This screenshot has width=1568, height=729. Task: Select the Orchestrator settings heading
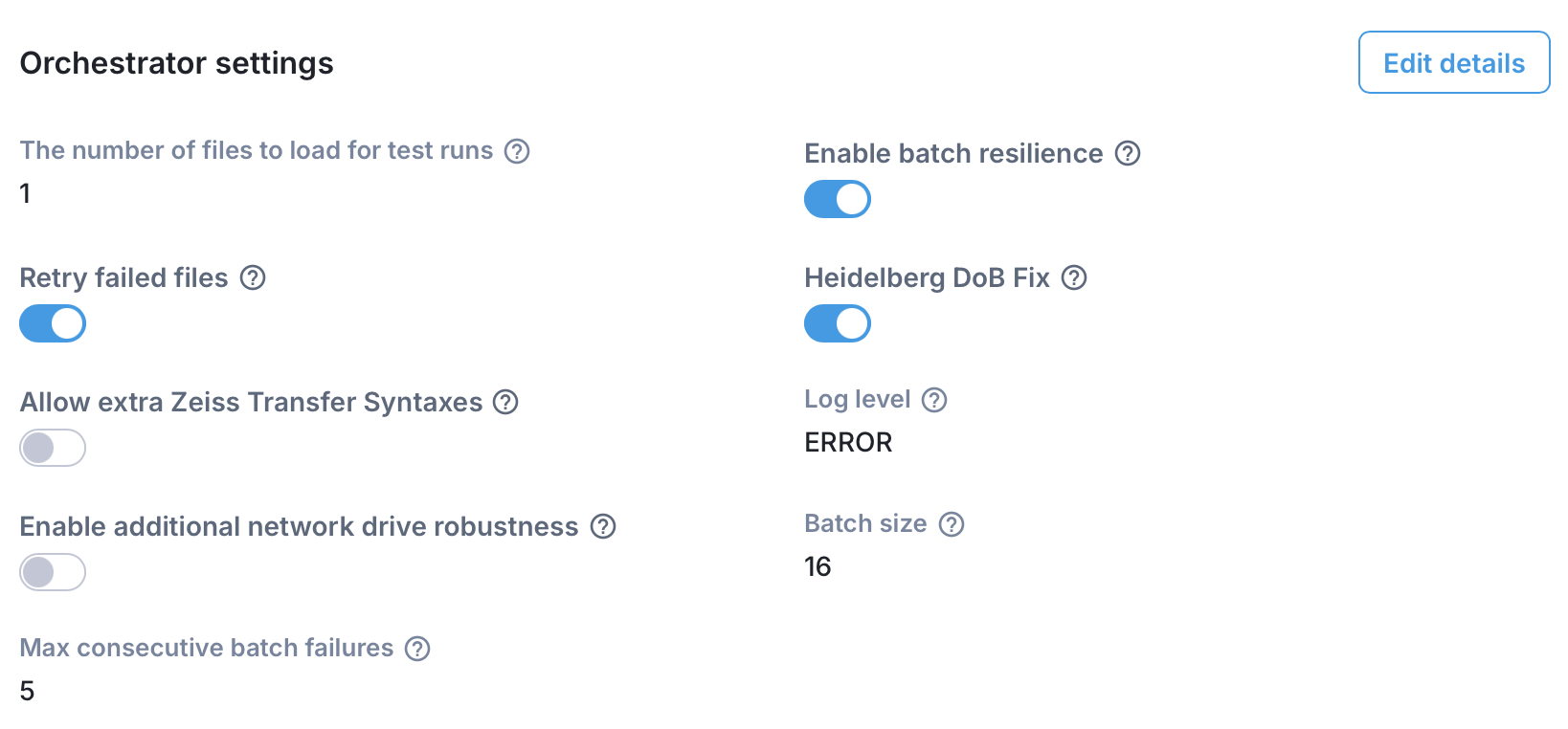pyautogui.click(x=176, y=63)
